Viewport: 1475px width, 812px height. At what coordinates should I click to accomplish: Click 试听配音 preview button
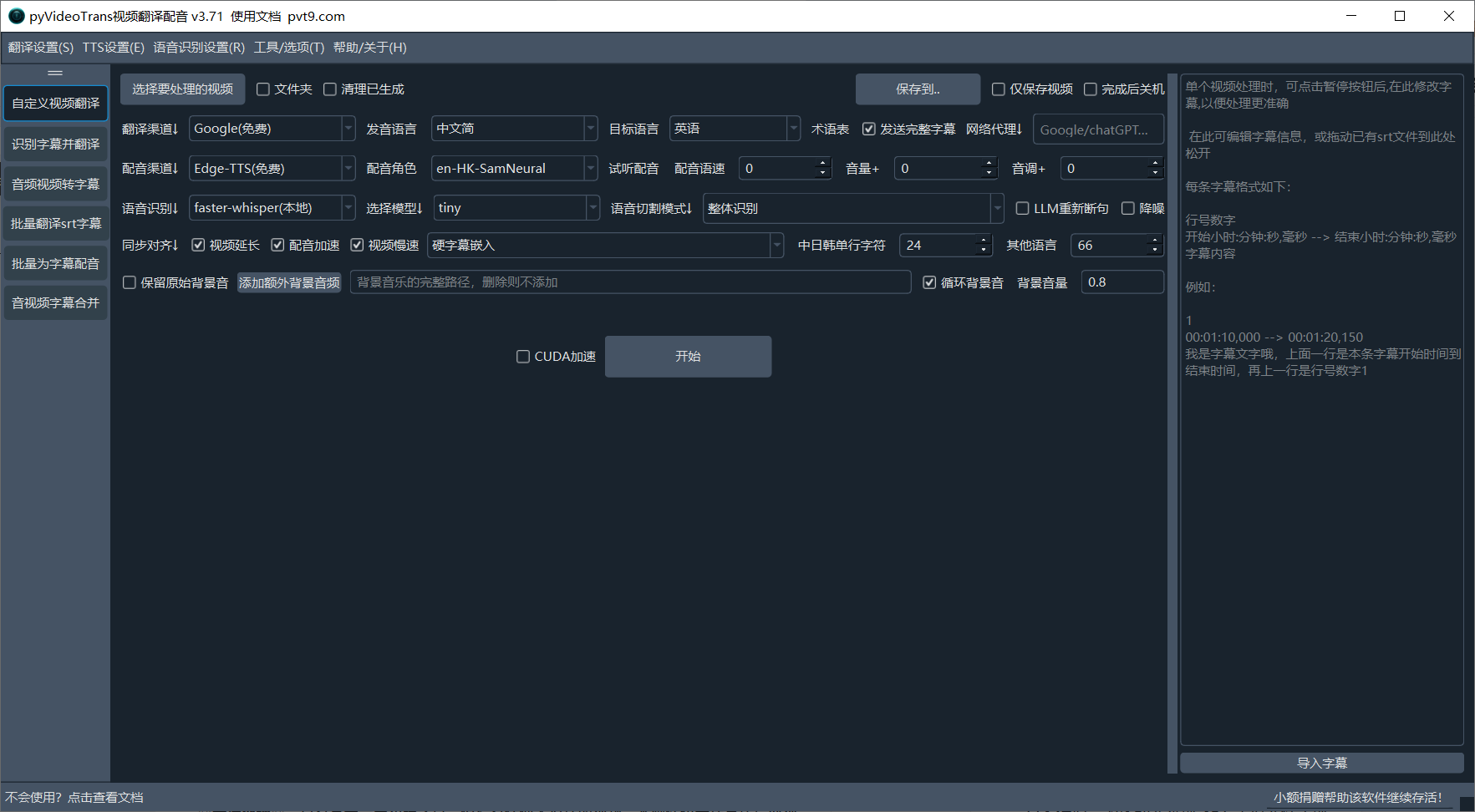[633, 169]
